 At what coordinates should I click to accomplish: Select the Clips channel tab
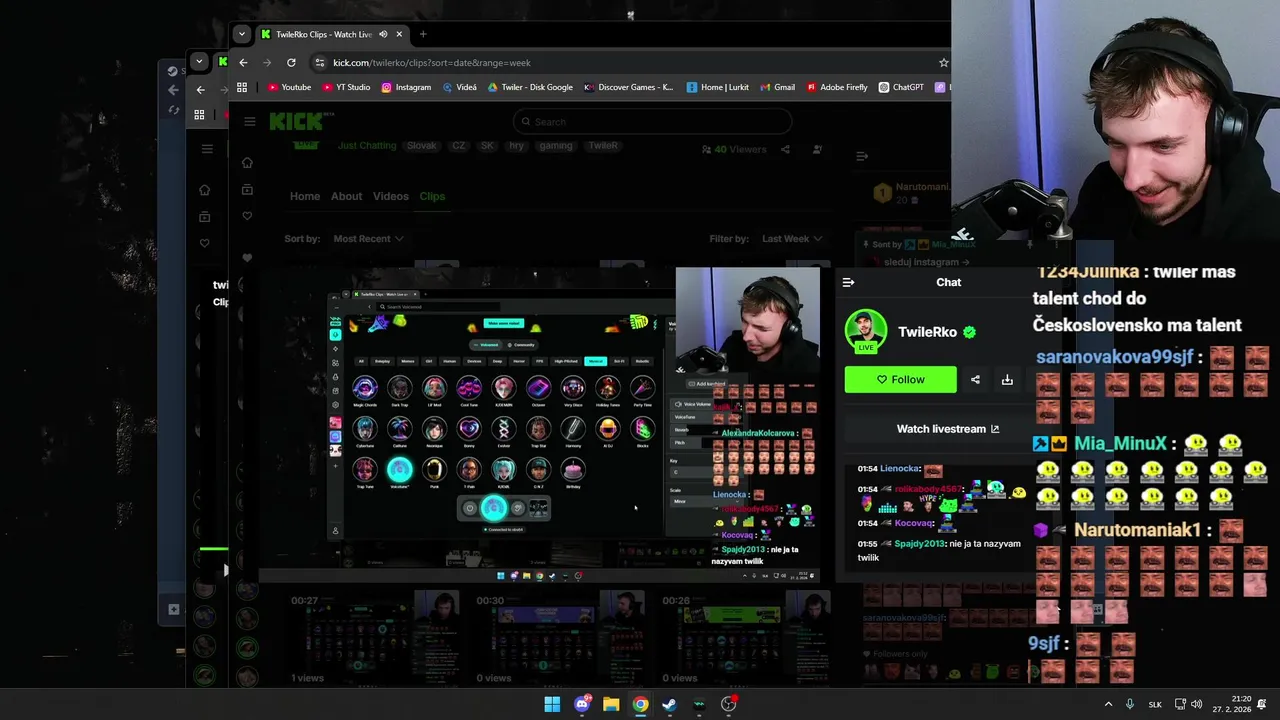[432, 196]
